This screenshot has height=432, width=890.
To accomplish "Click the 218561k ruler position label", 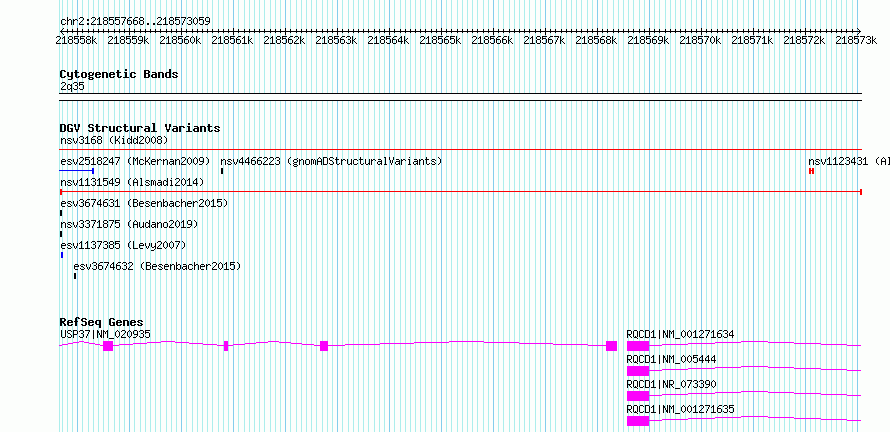I will (232, 40).
